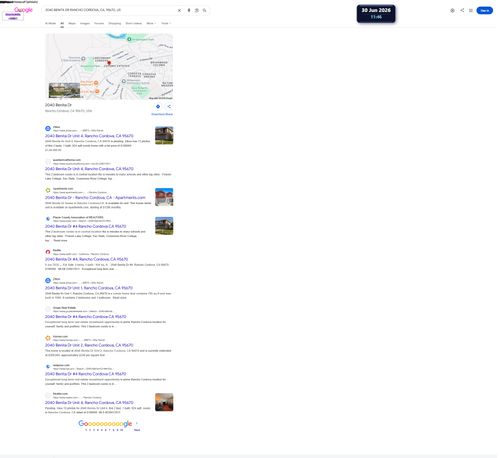
Task: Clear the search box with the X icon
Action: click(179, 10)
